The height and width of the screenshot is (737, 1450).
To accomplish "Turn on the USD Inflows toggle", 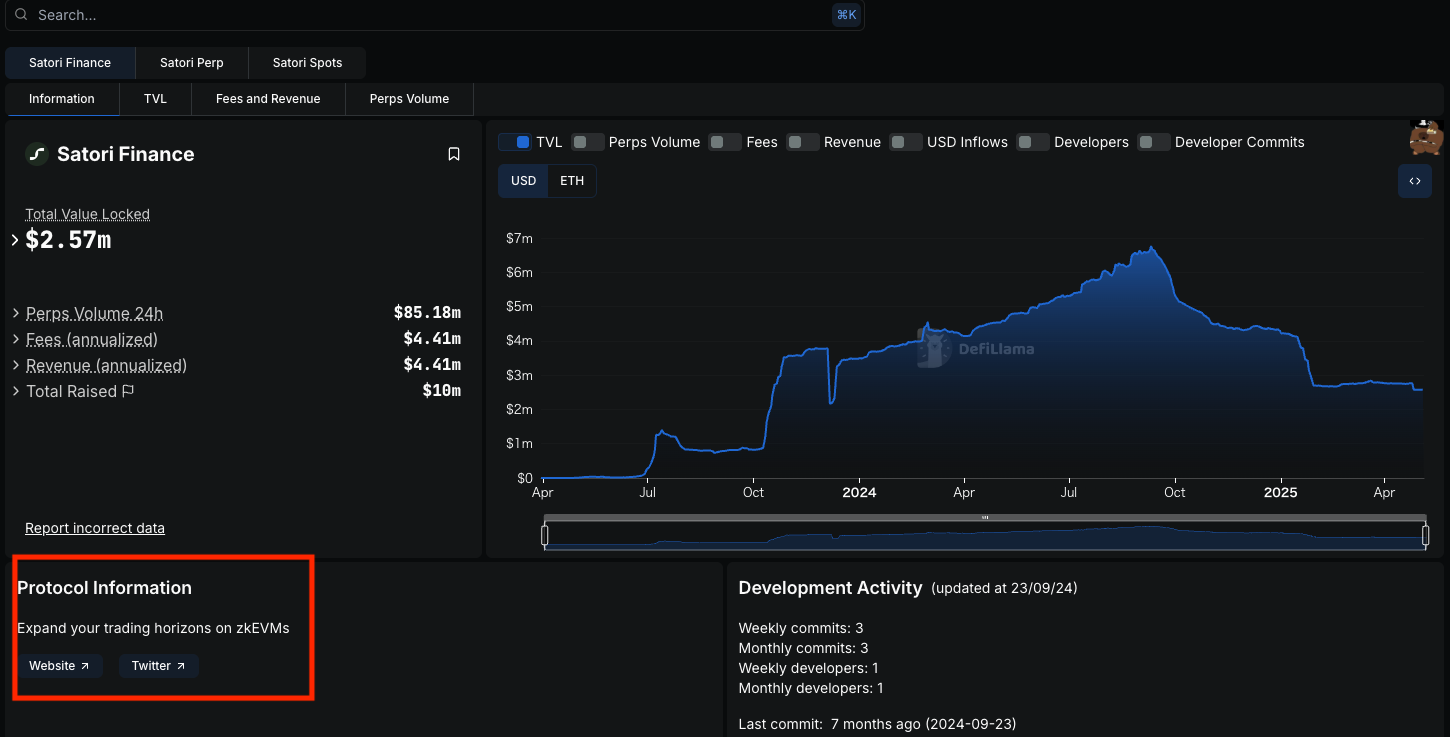I will 906,142.
